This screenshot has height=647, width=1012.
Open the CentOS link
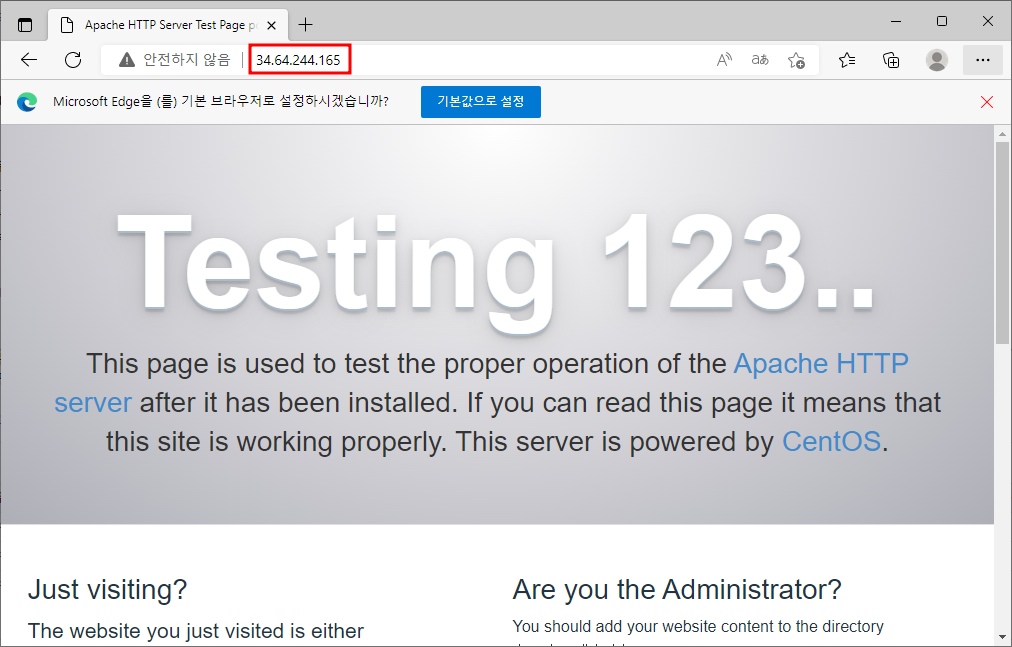tap(831, 442)
